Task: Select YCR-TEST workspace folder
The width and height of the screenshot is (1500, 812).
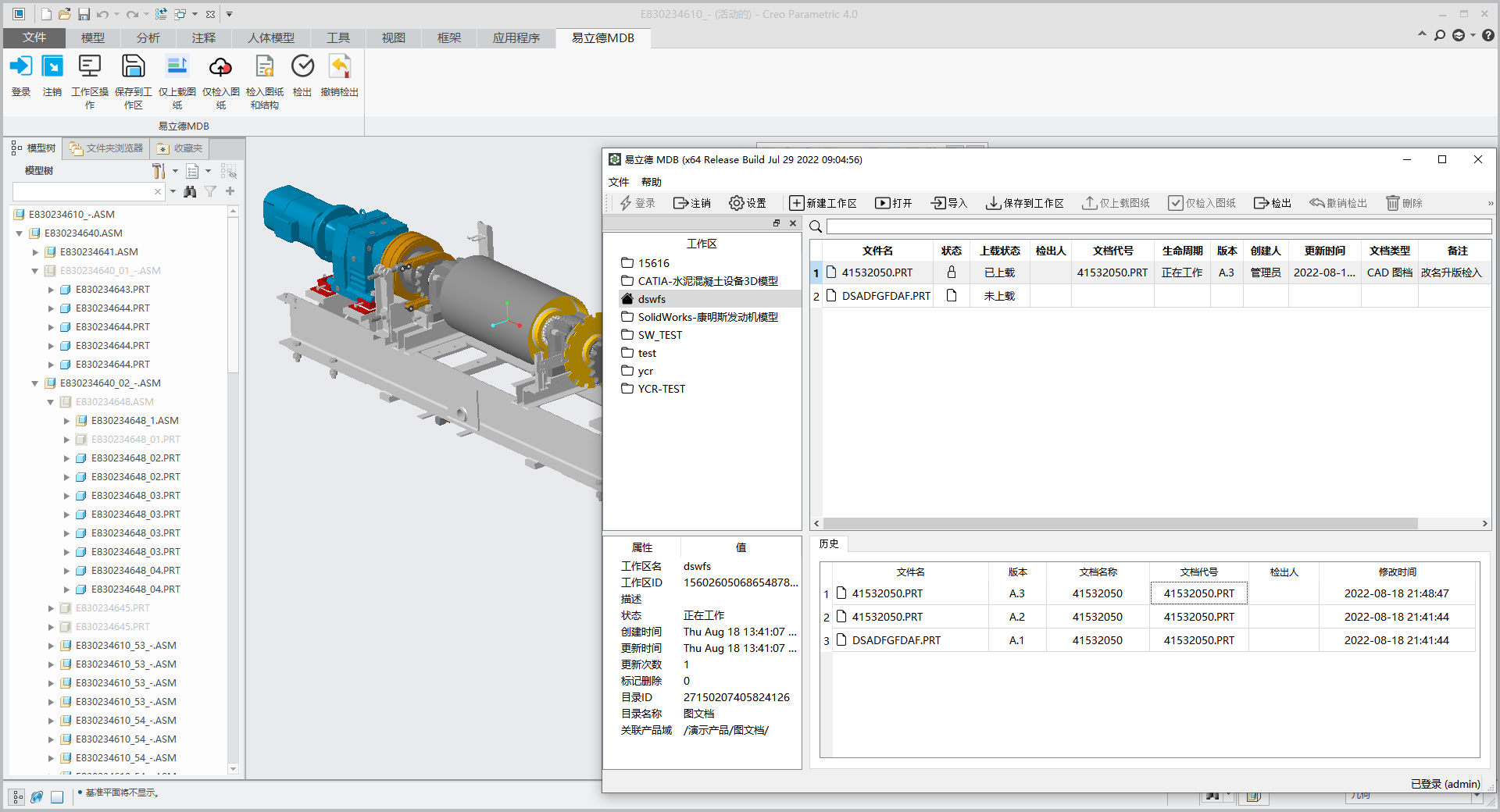Action: point(661,389)
